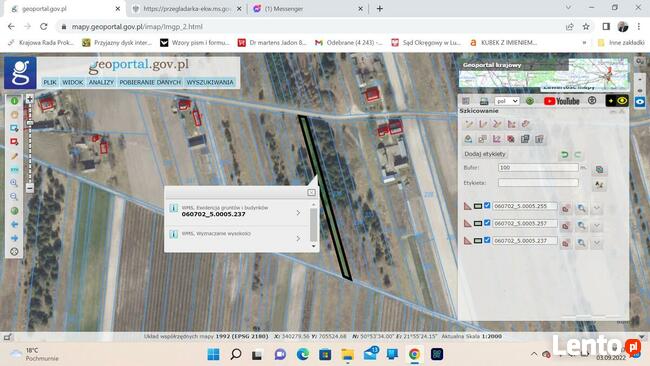Click the map zoom level slider
The height and width of the screenshot is (366, 650).
coord(30,143)
